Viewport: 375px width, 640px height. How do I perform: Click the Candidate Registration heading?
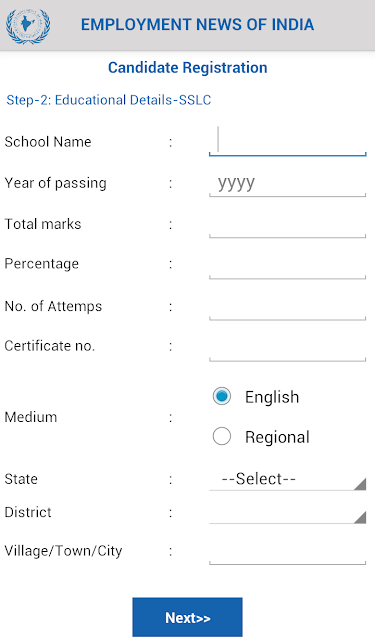click(x=188, y=67)
